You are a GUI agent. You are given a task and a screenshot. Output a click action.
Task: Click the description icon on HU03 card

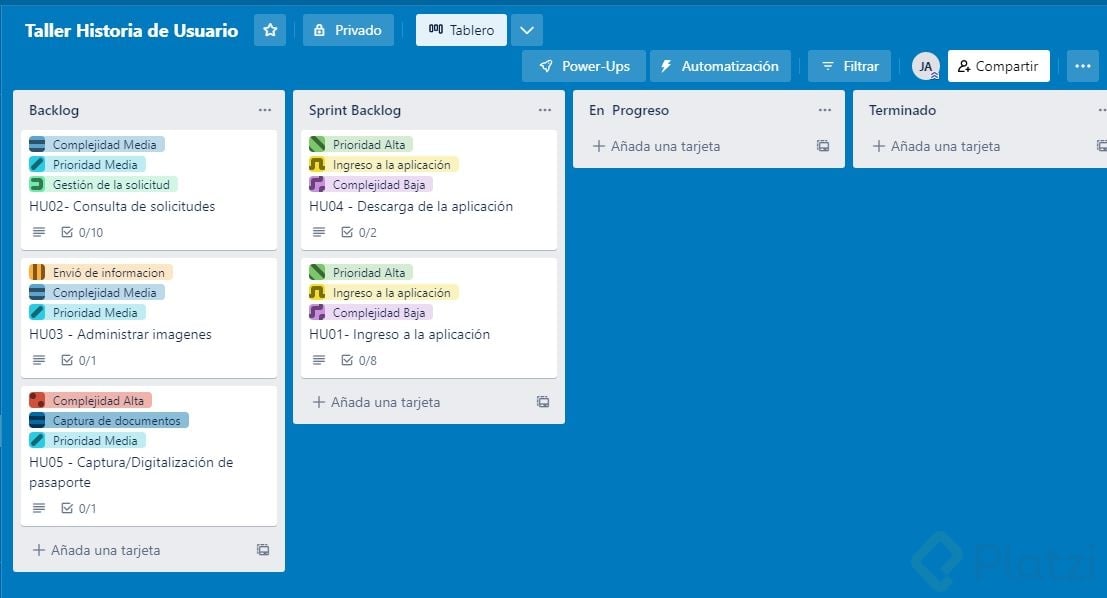pos(38,359)
